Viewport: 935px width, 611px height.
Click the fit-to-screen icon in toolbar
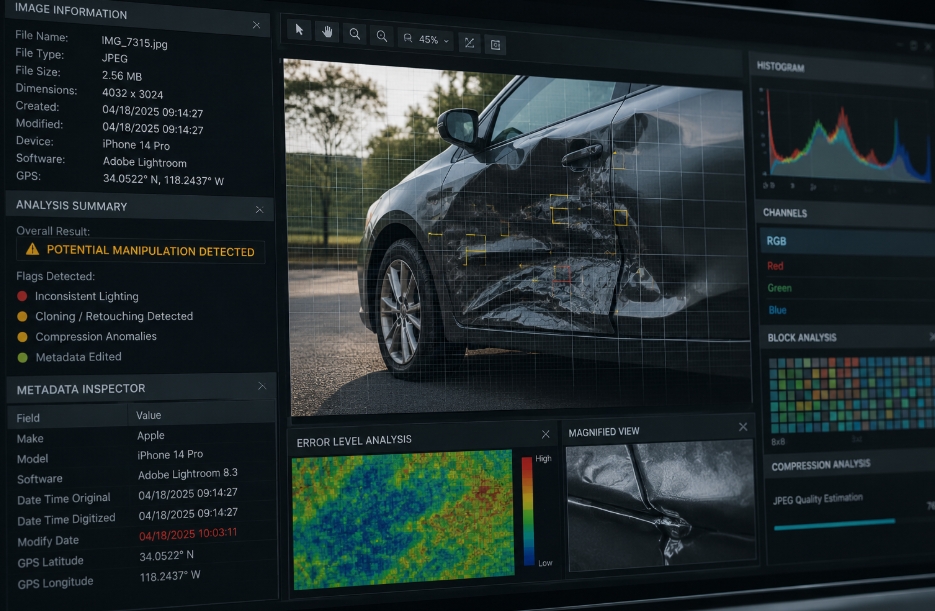click(x=495, y=45)
